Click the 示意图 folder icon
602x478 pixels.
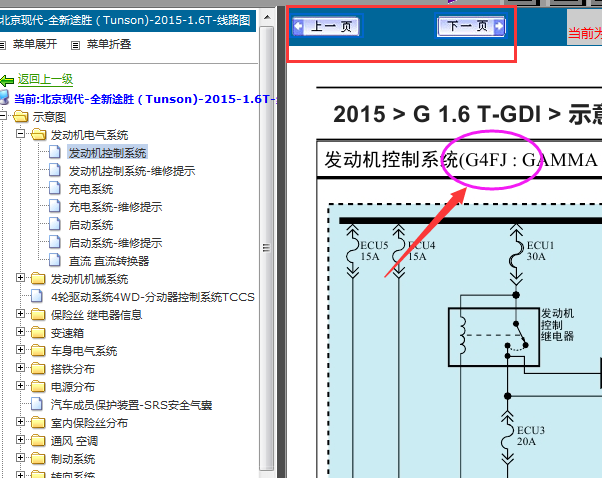[21, 116]
